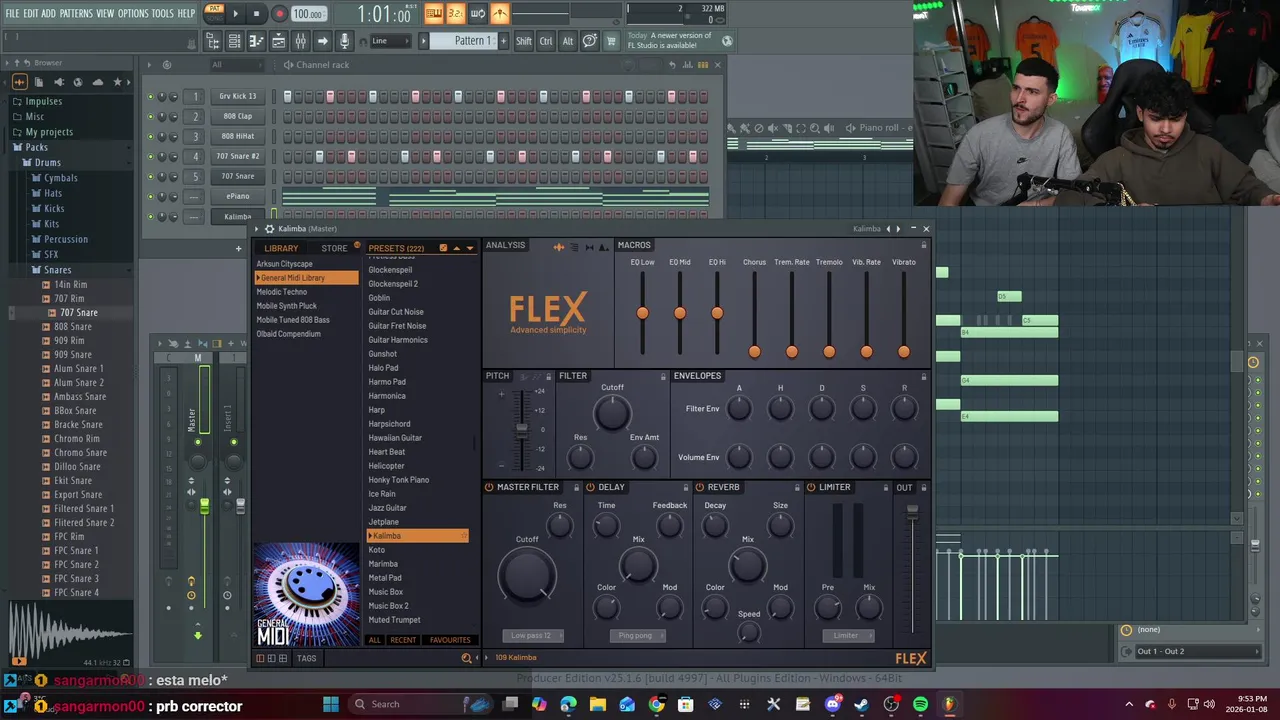1280x720 pixels.
Task: Click the Shift modifier button
Action: (x=524, y=41)
